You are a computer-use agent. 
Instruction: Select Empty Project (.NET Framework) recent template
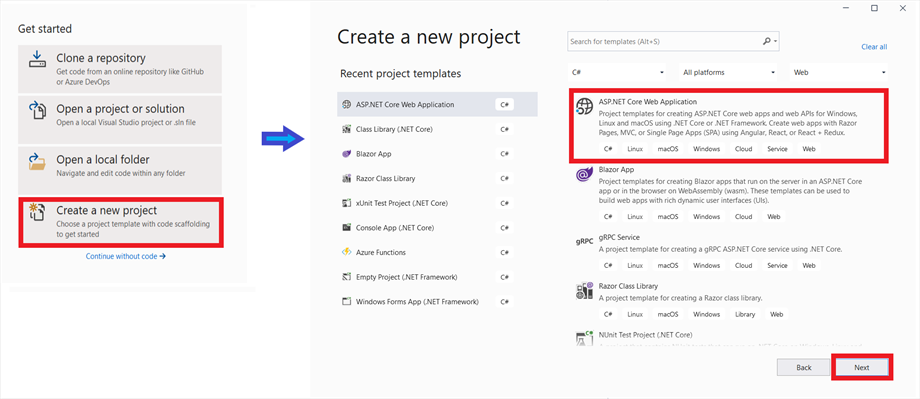[x=437, y=277]
